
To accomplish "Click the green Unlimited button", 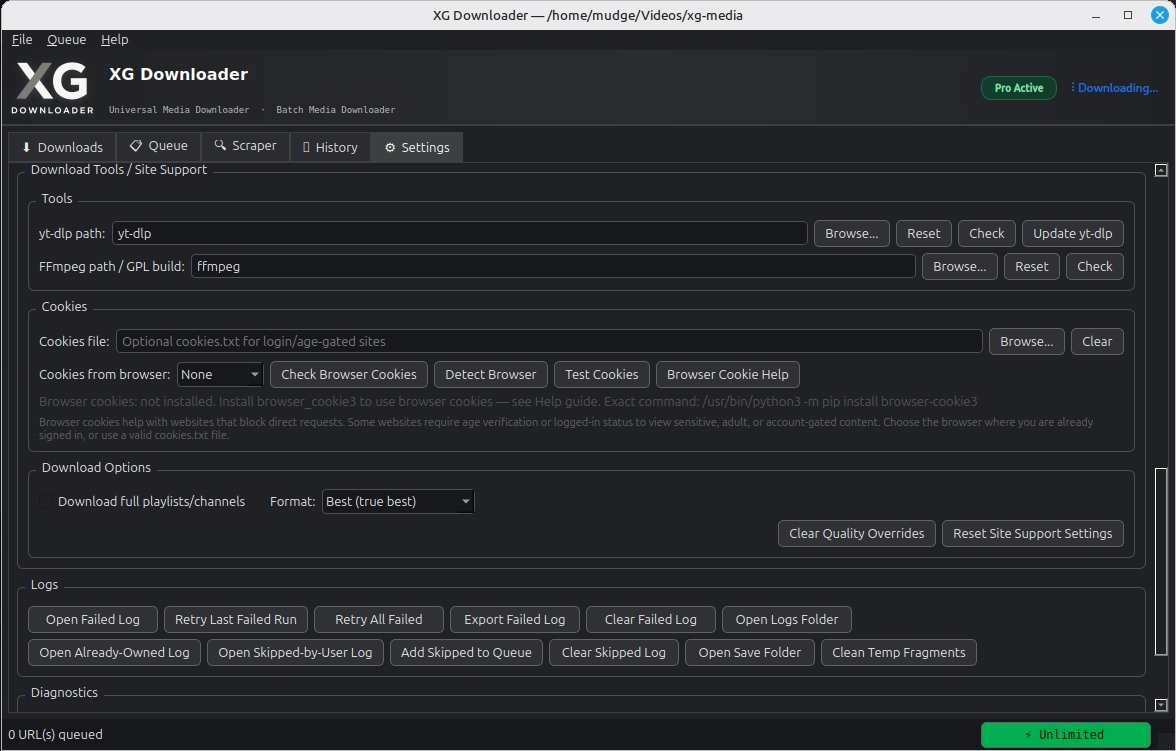I will [x=1065, y=734].
